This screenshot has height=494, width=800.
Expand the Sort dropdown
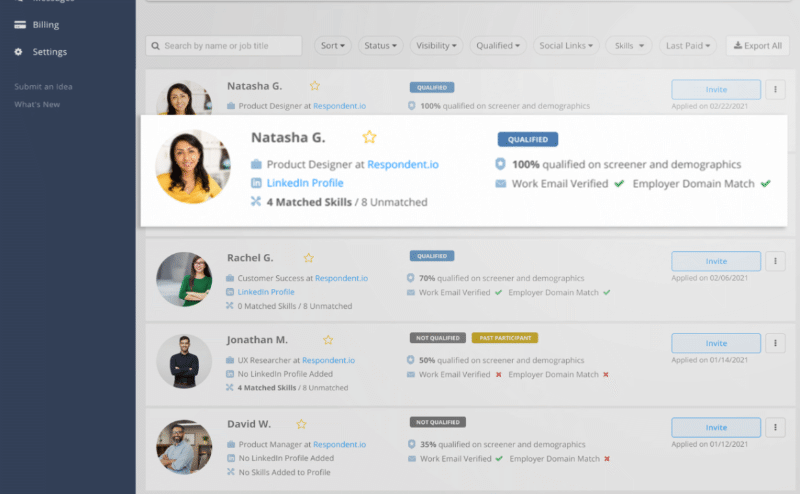(333, 45)
